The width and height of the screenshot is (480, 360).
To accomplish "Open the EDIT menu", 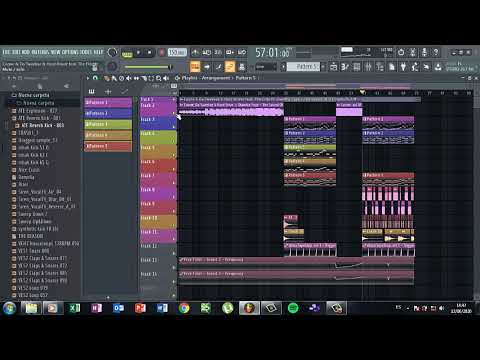I will (x=17, y=52).
